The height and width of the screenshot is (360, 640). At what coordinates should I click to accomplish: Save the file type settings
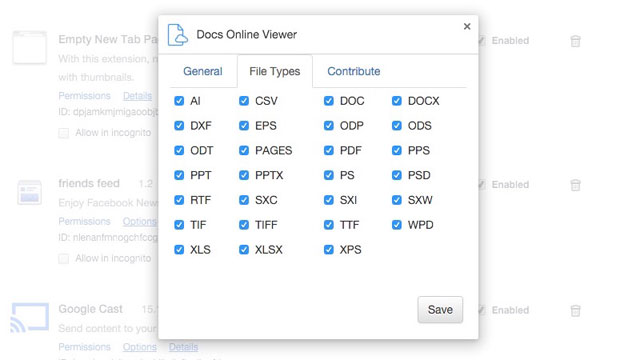click(440, 310)
